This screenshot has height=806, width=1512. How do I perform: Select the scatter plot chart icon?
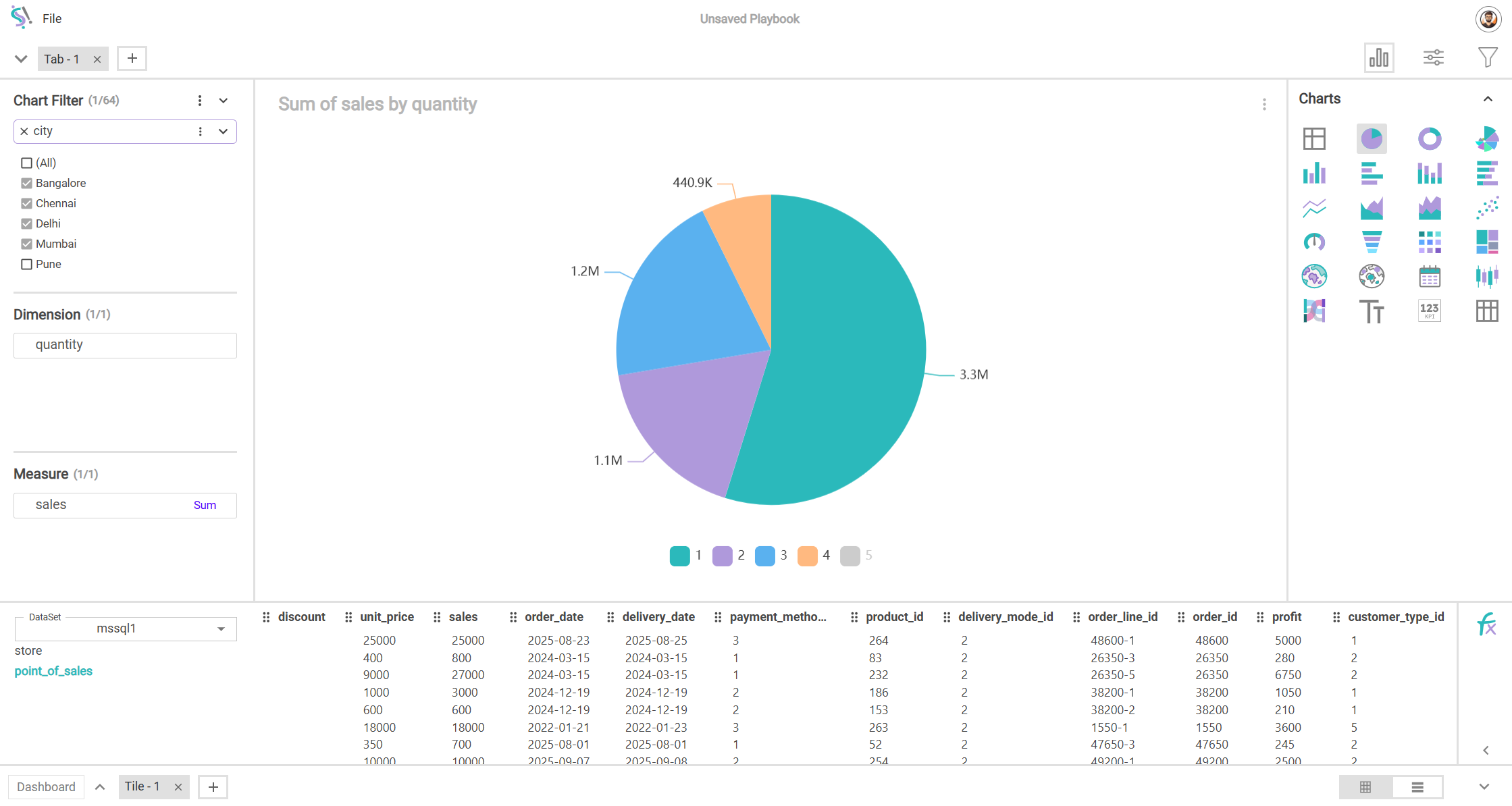1486,208
